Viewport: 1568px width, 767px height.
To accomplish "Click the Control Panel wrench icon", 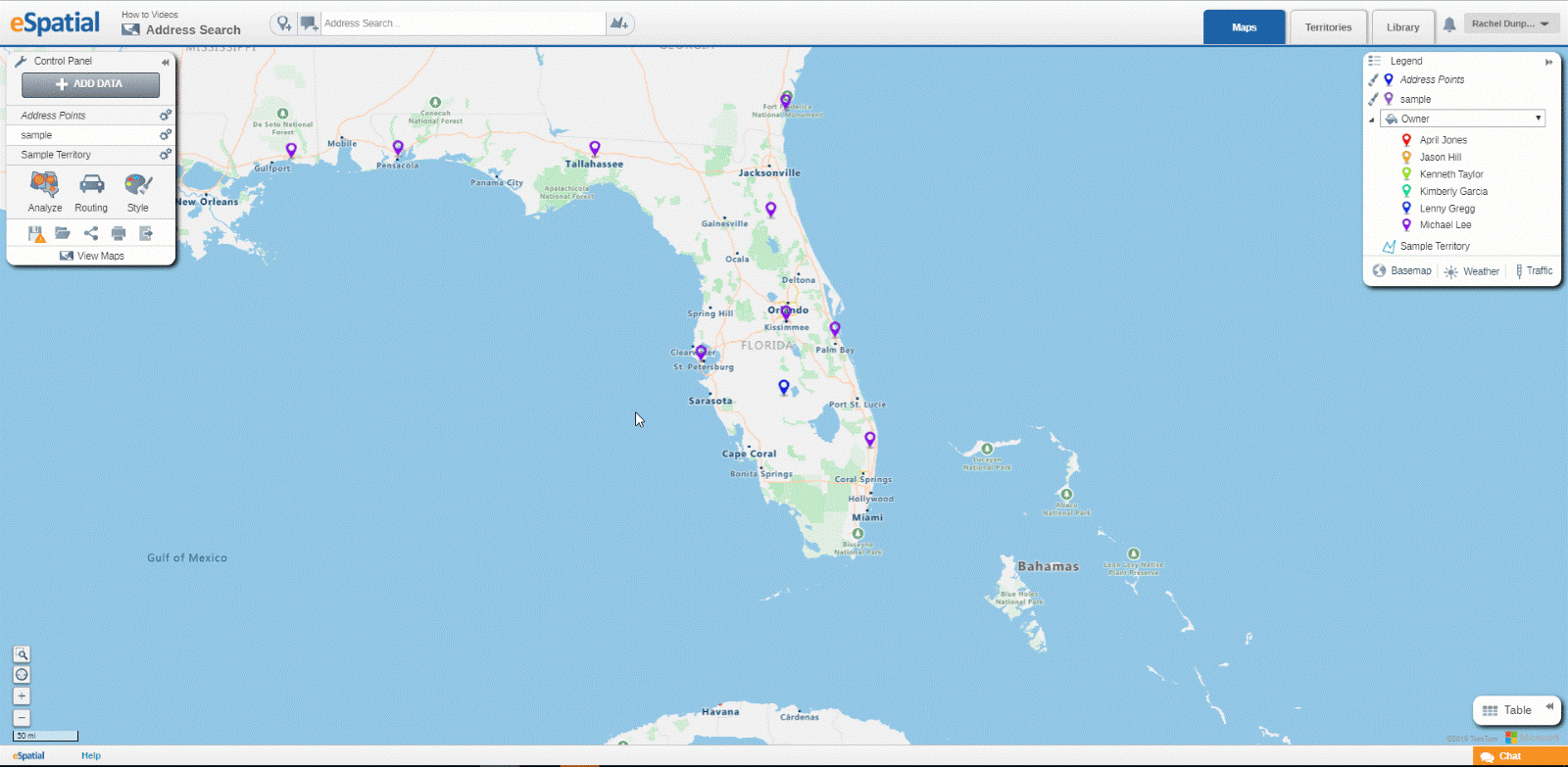I will (x=21, y=61).
